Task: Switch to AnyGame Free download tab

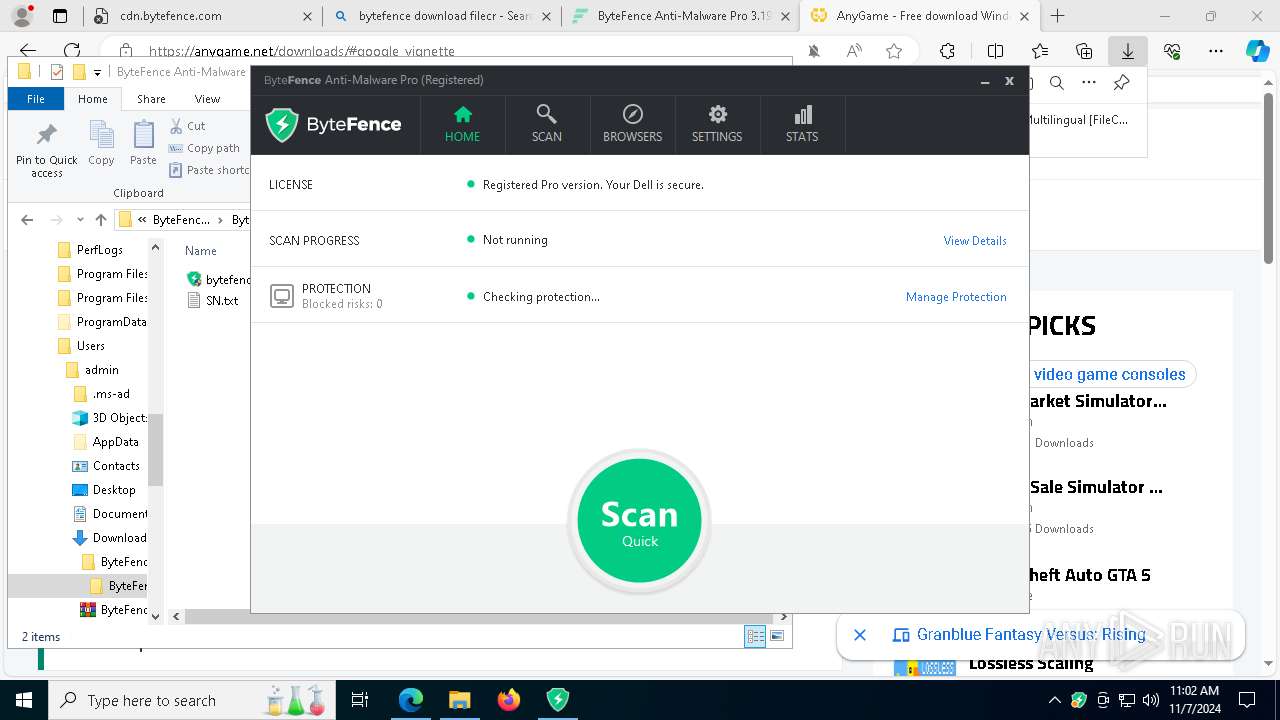Action: coord(918,16)
